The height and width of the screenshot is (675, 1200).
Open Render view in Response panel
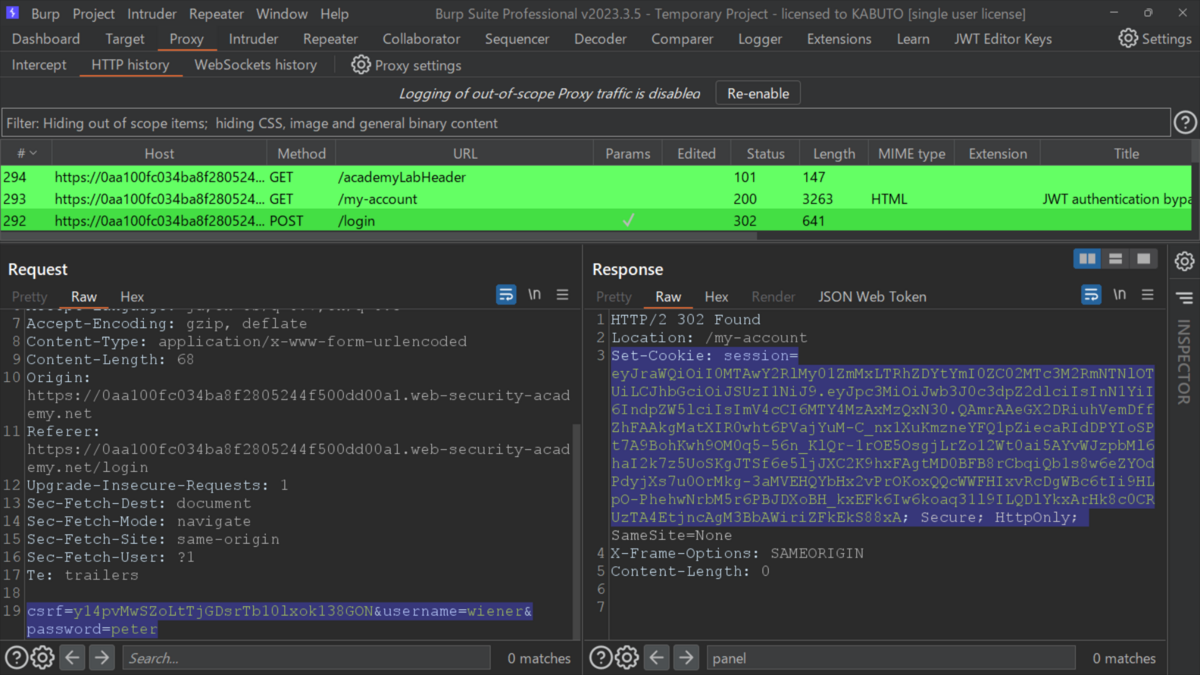click(773, 297)
